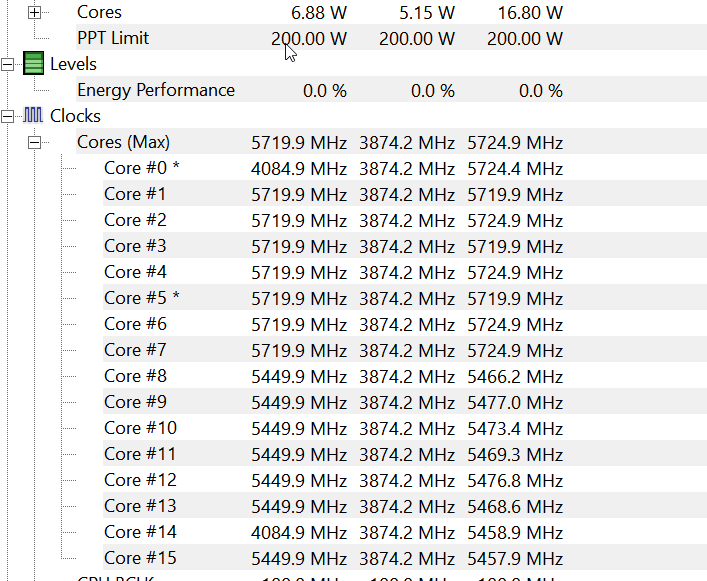
Task: Click the Core #11 entry
Action: [x=140, y=454]
